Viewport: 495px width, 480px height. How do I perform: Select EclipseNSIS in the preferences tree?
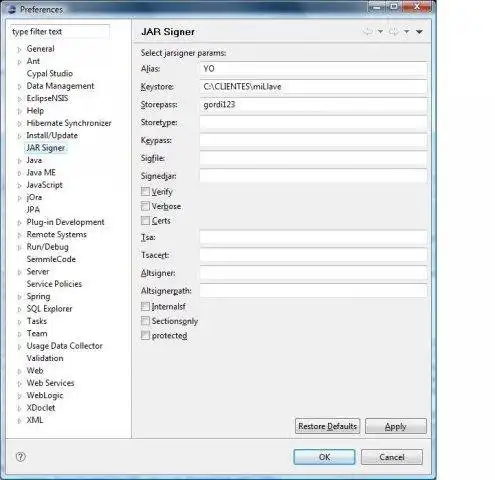point(47,98)
